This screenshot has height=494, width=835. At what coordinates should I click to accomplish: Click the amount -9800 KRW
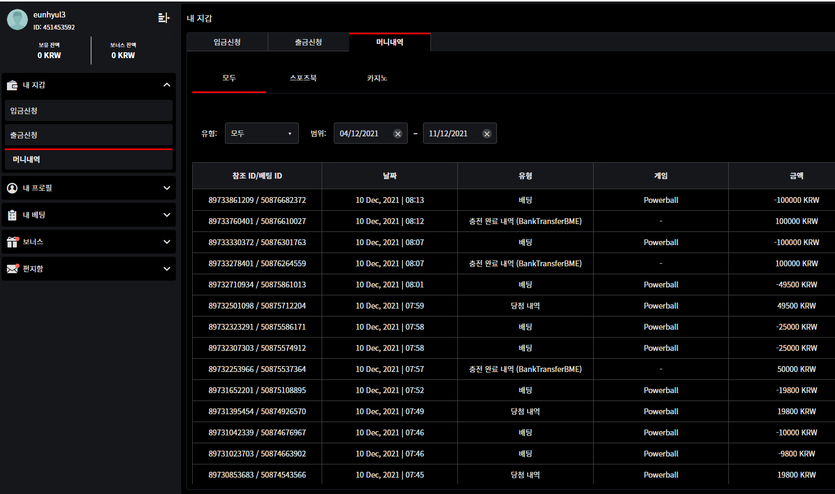point(797,454)
